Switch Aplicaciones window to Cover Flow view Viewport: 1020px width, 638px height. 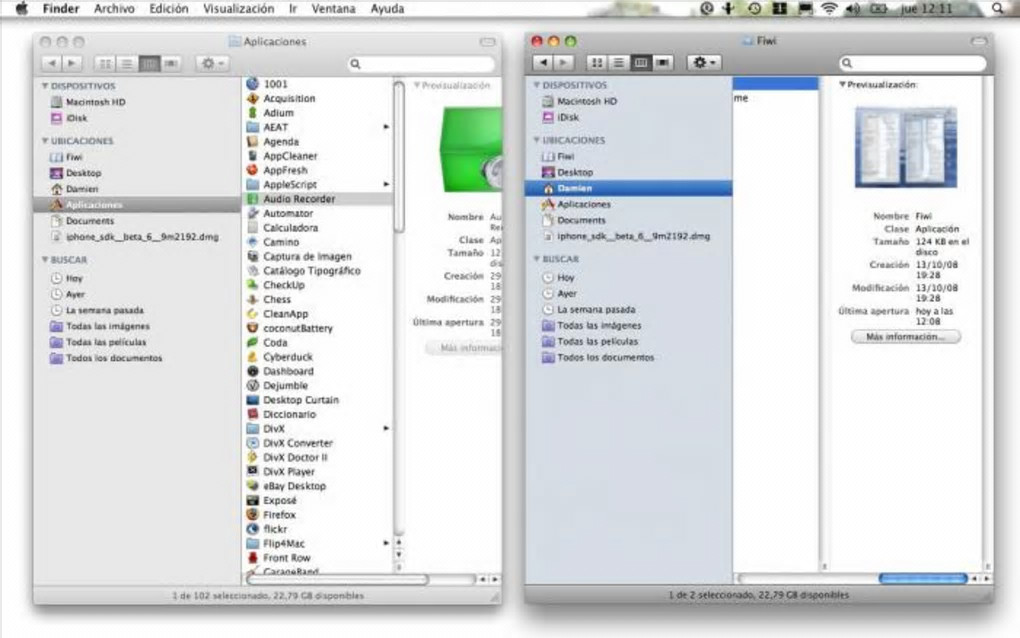pos(171,63)
